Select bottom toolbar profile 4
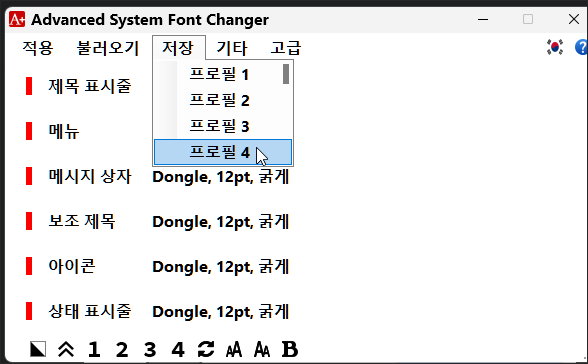 click(178, 349)
